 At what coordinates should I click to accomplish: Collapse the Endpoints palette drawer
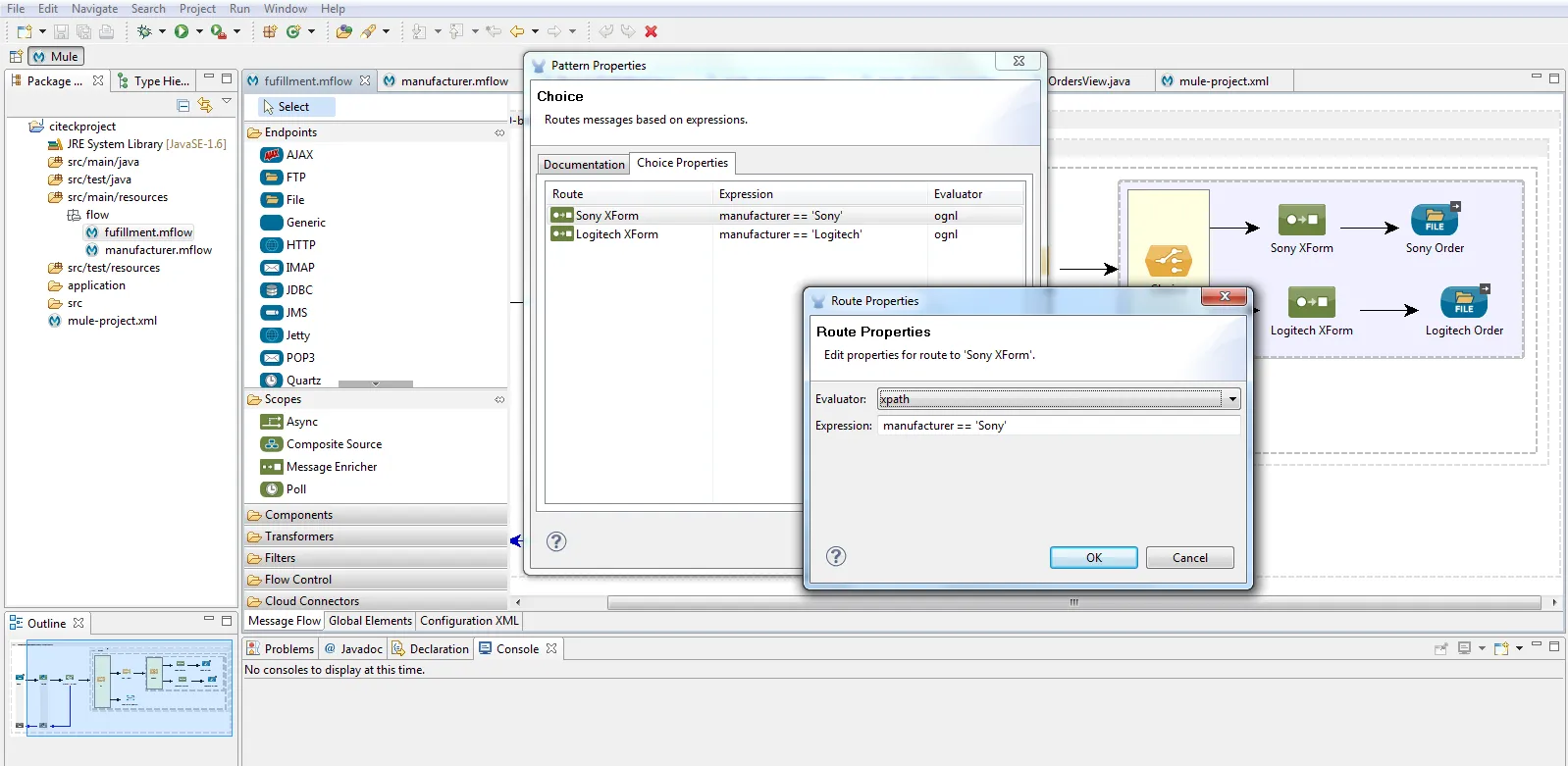tap(377, 132)
